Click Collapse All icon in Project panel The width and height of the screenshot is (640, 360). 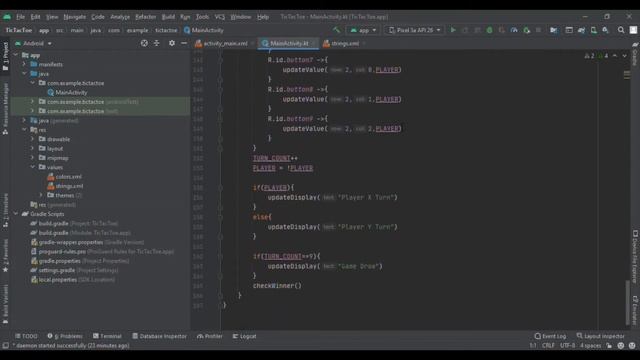coord(157,43)
